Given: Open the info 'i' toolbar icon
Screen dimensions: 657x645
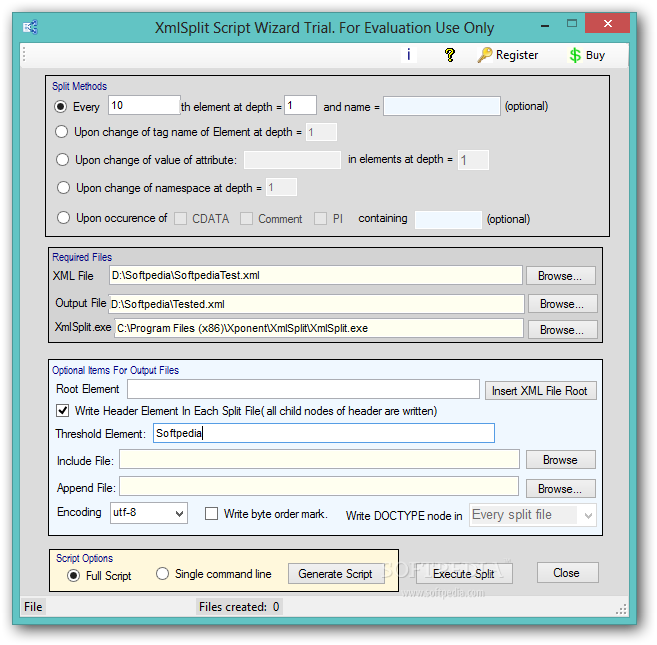Looking at the screenshot, I should click(x=409, y=54).
